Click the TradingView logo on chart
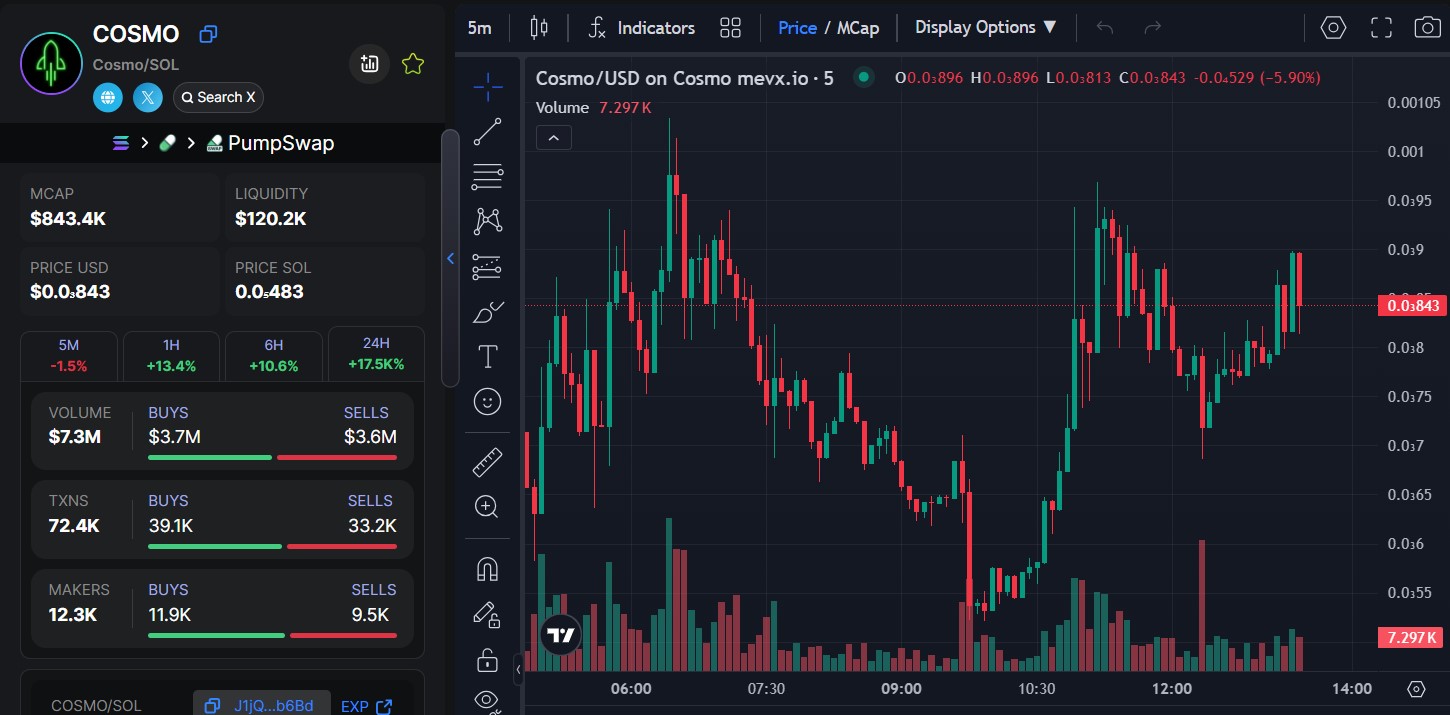 tap(561, 634)
